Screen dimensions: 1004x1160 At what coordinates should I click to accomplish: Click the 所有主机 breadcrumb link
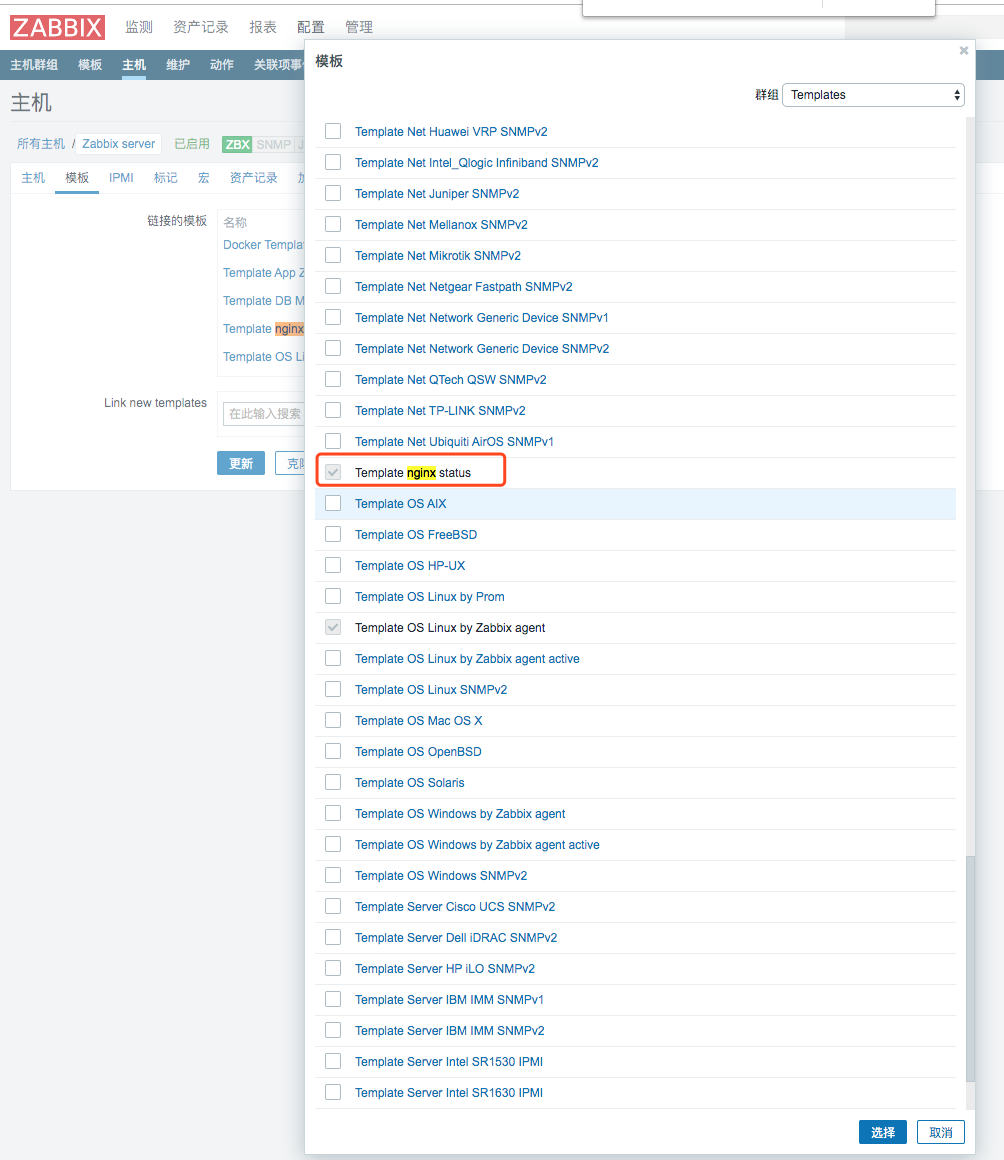pos(41,144)
